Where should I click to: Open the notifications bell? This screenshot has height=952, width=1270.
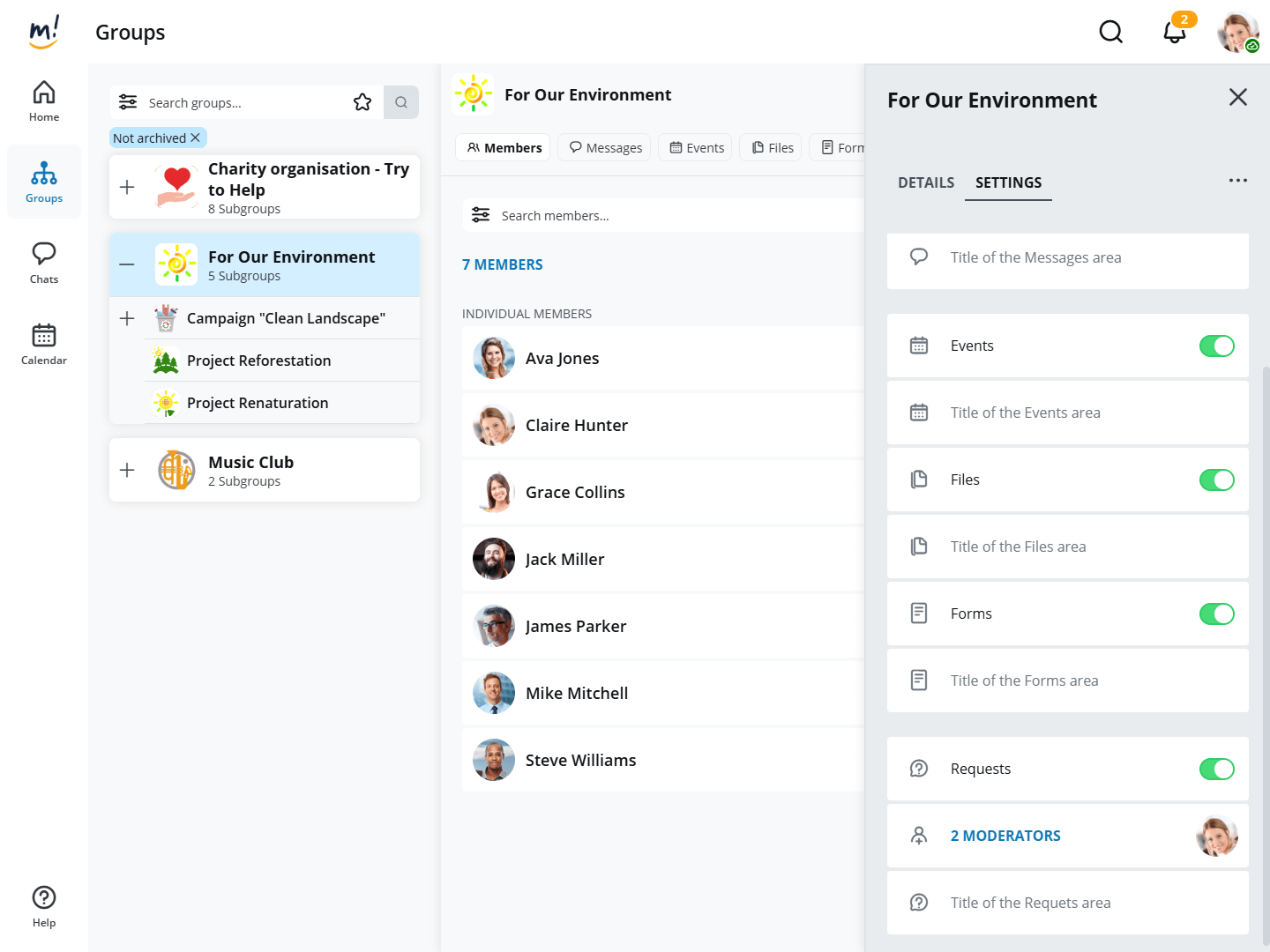(1174, 33)
